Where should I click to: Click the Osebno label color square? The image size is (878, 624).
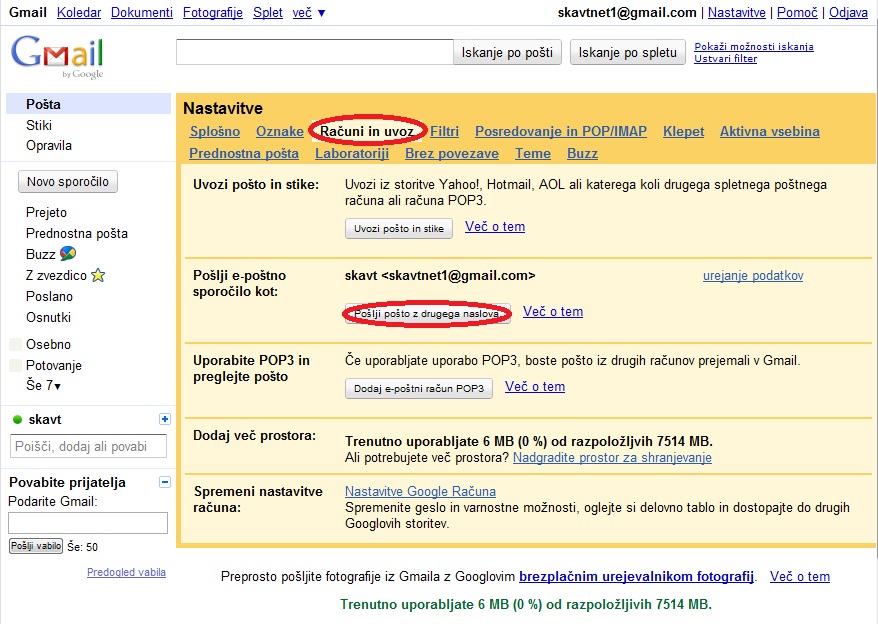tap(16, 344)
